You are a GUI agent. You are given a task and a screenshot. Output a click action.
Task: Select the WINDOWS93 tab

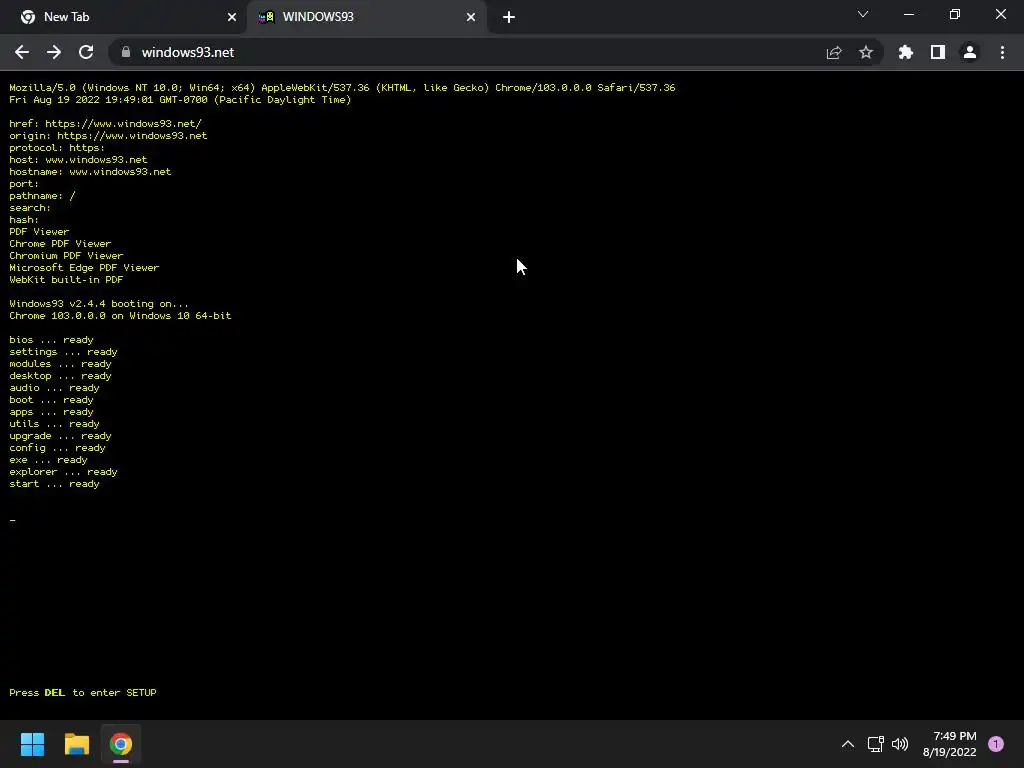[x=367, y=17]
